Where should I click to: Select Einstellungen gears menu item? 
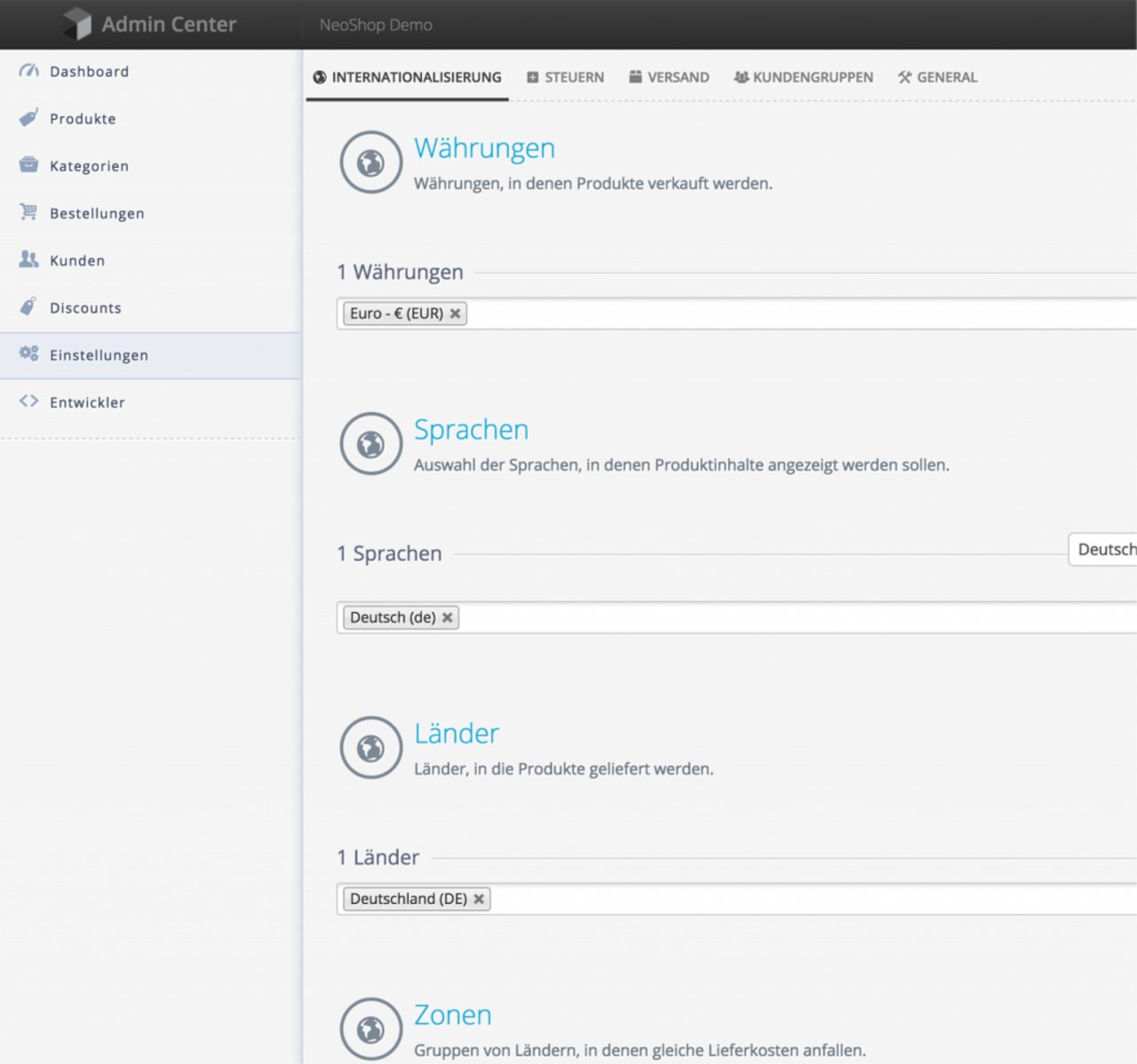tap(99, 355)
